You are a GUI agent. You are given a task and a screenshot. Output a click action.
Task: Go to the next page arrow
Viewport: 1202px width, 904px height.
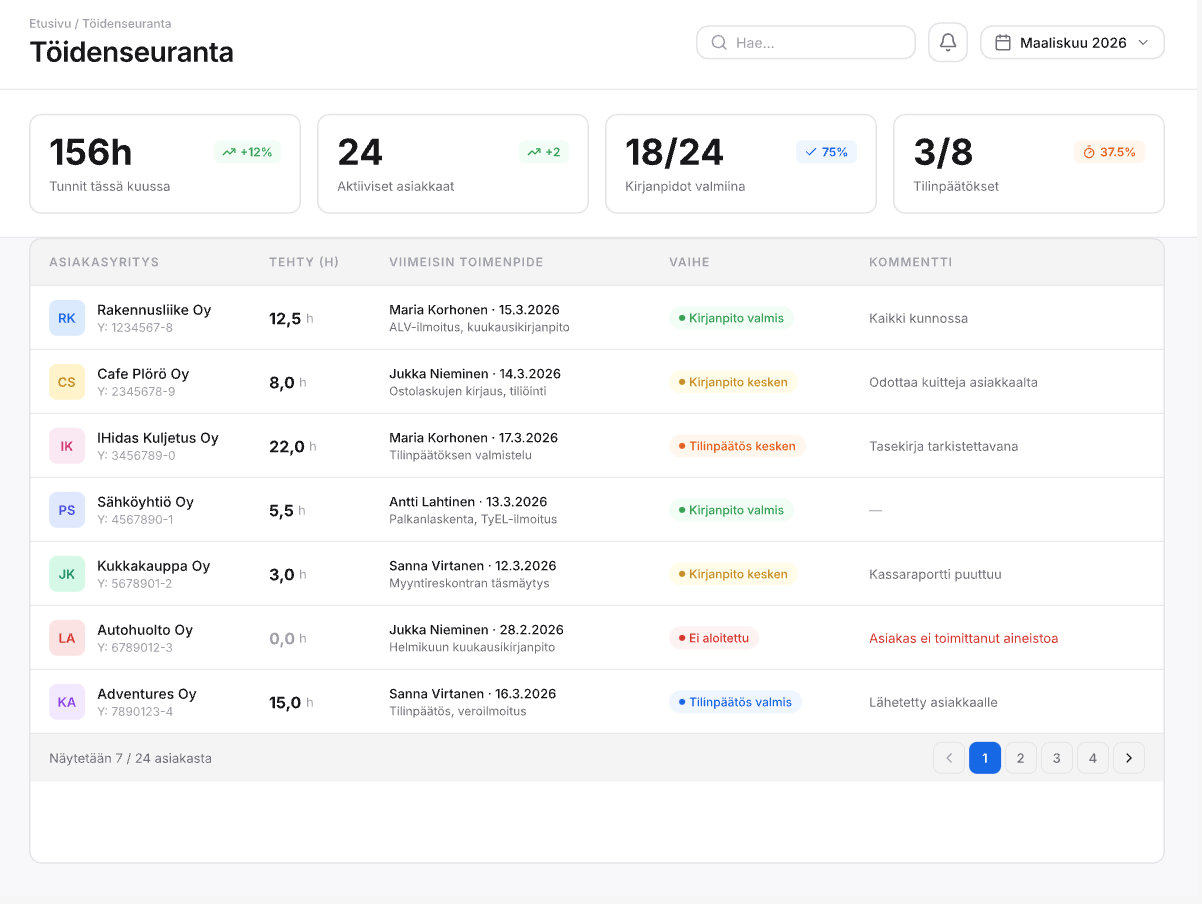pyautogui.click(x=1128, y=758)
